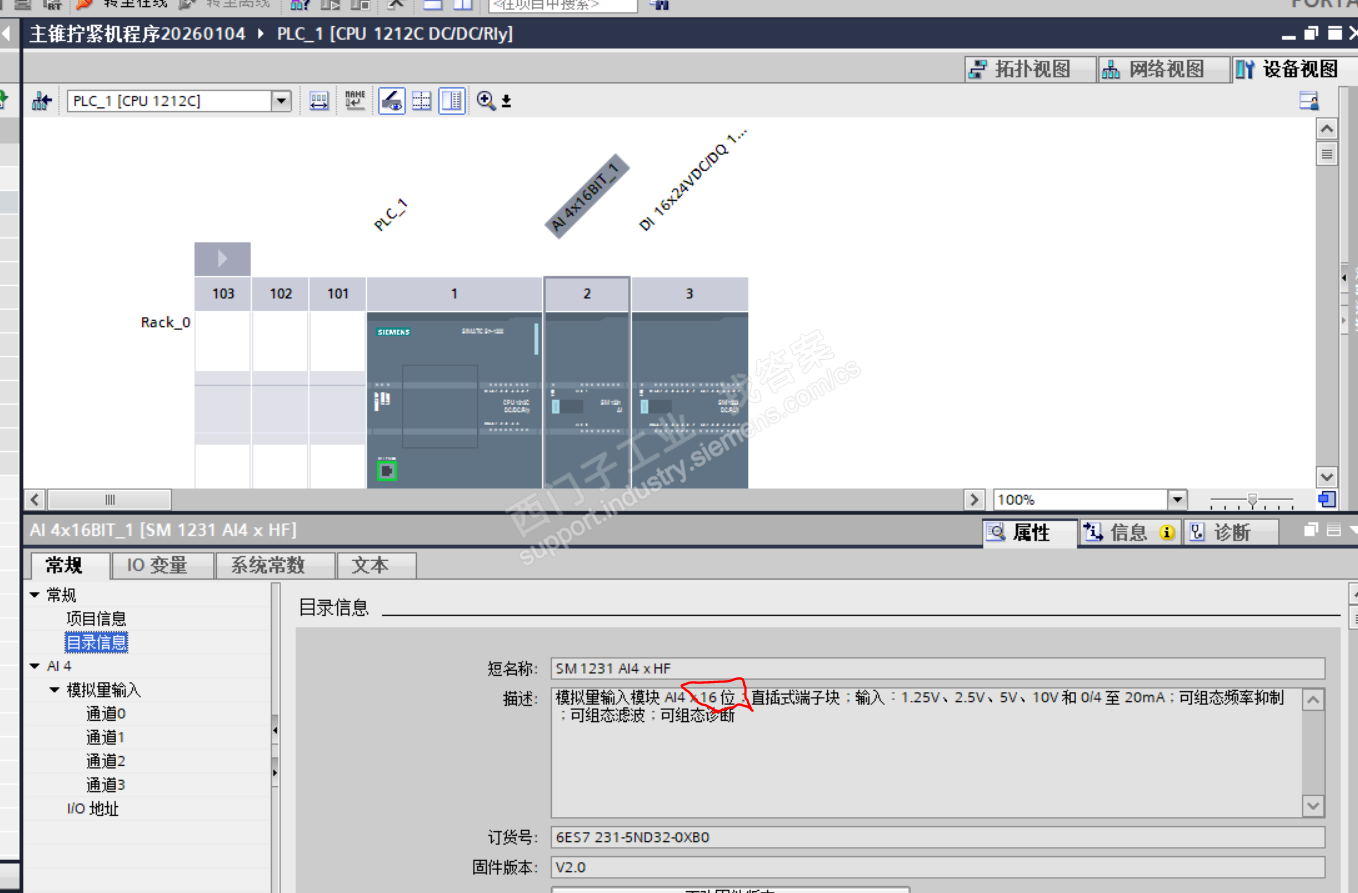Toggle the grid display icon in the device toolbar
This screenshot has height=893, width=1358.
point(422,101)
